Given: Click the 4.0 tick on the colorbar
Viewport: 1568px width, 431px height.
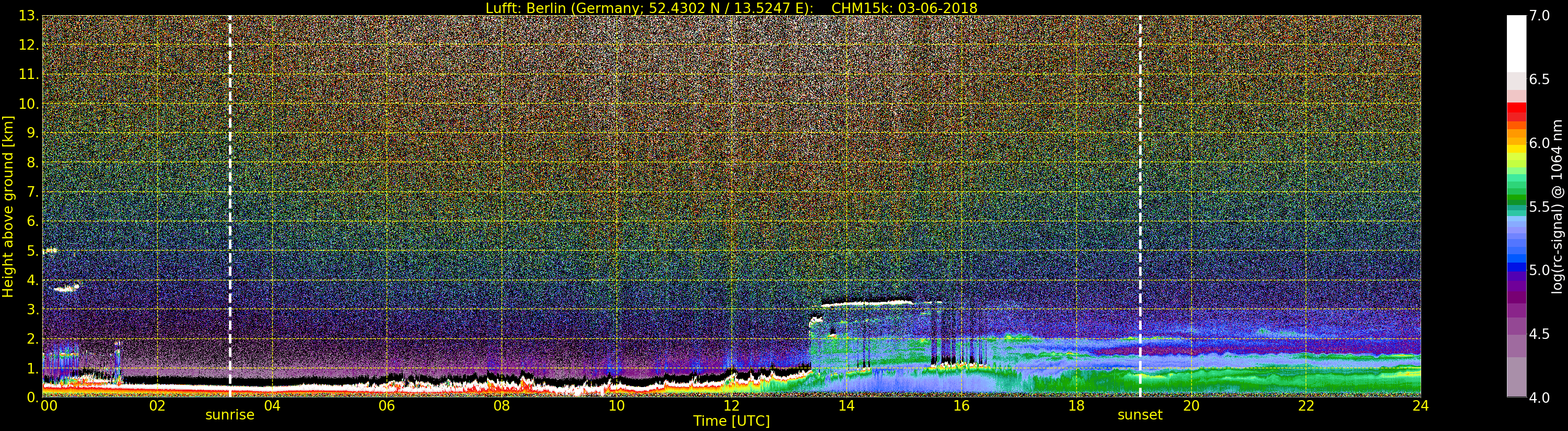Looking at the screenshot, I should (x=1539, y=398).
